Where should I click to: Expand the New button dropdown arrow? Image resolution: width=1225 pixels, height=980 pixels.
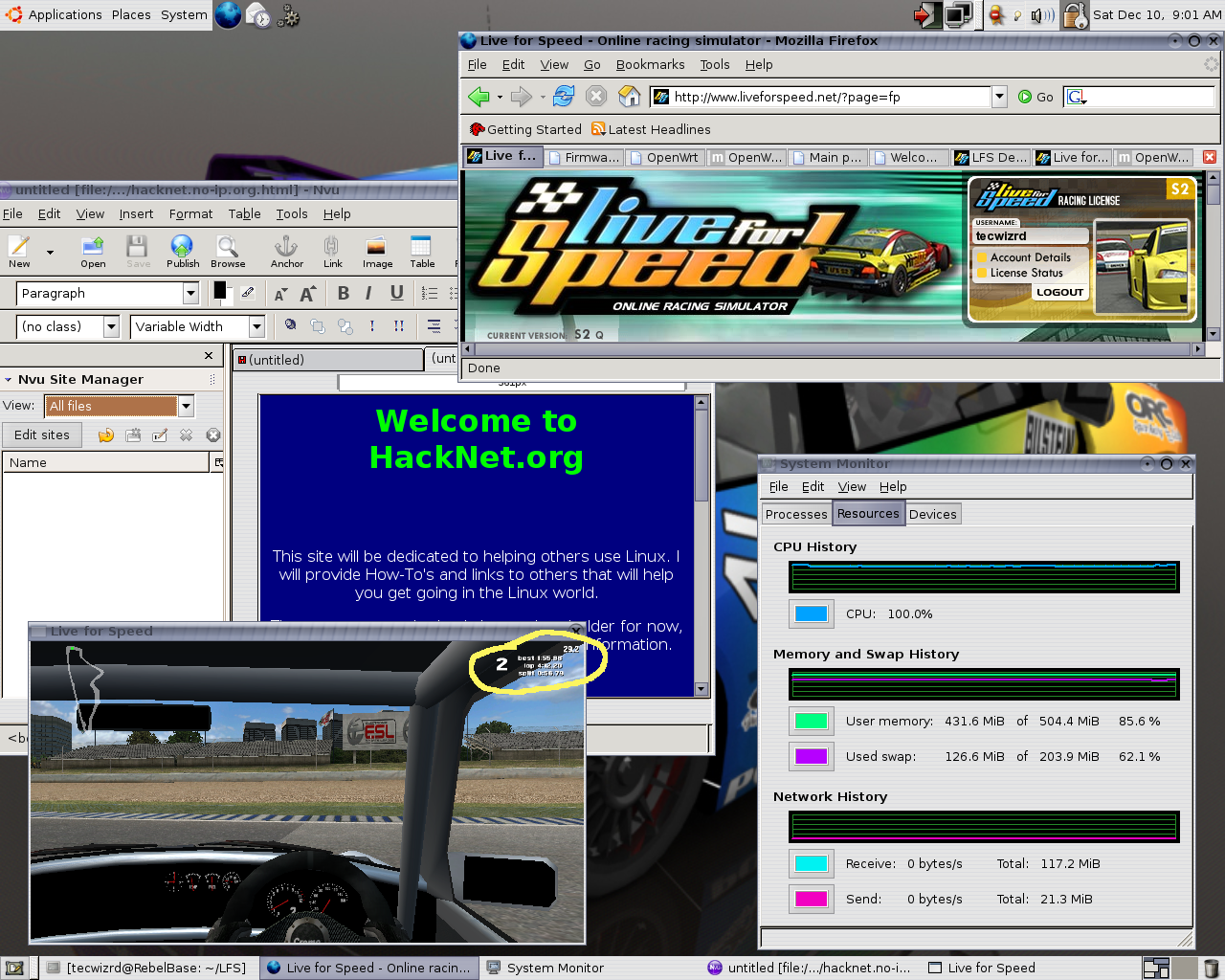50,253
